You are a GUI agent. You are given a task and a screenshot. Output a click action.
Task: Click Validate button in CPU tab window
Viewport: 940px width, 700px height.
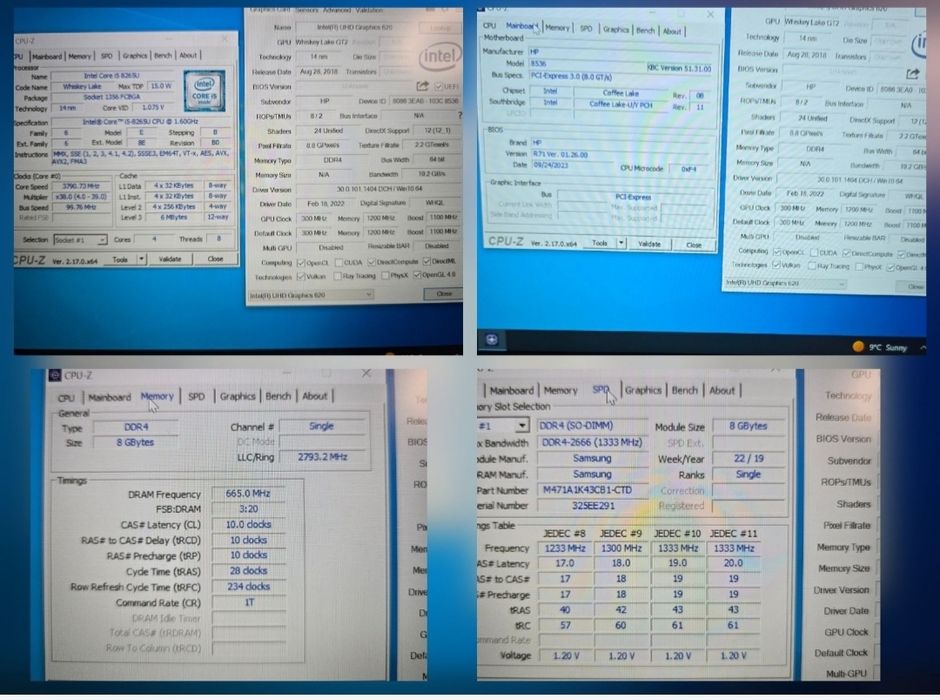170,259
